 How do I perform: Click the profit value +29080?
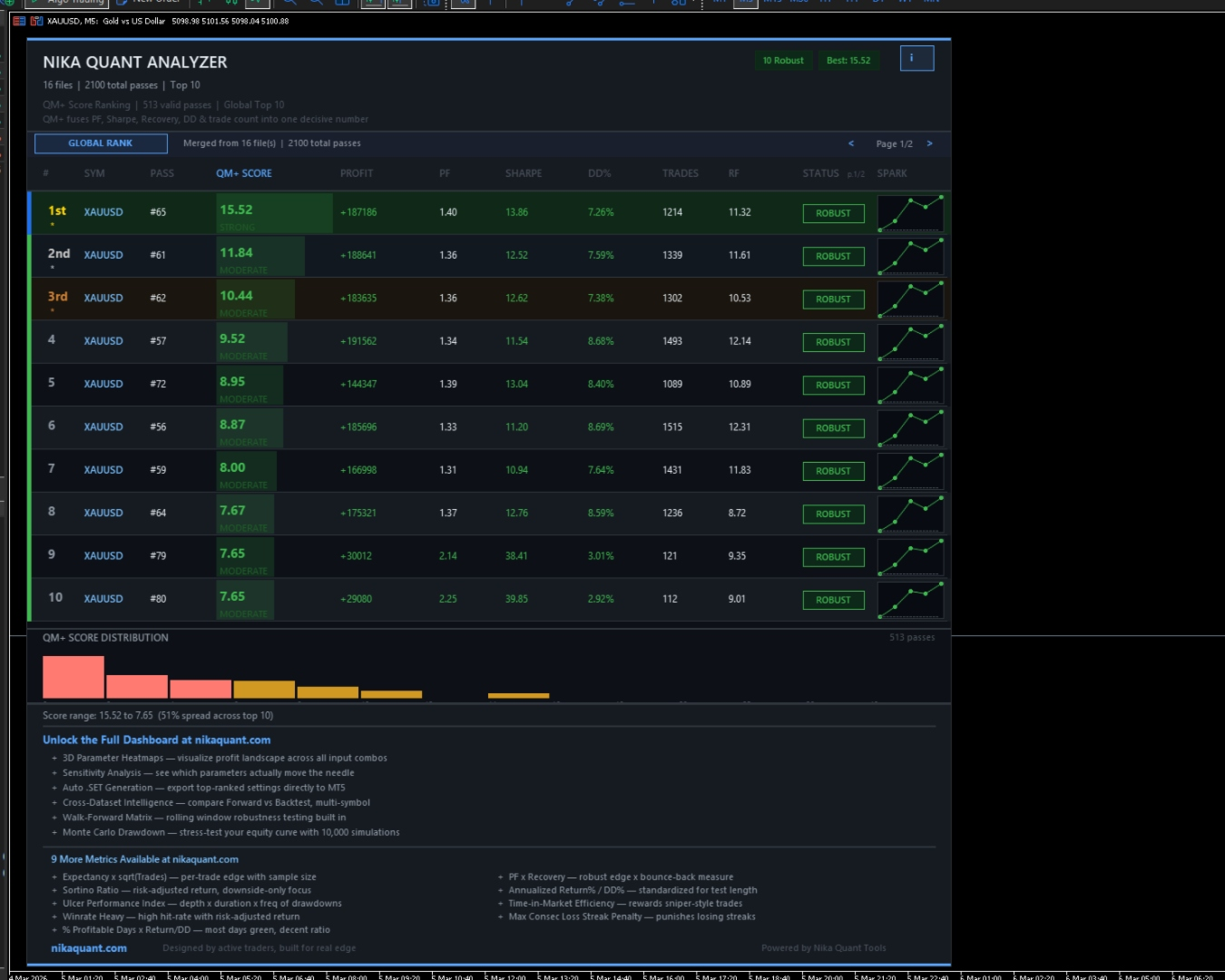[x=356, y=599]
